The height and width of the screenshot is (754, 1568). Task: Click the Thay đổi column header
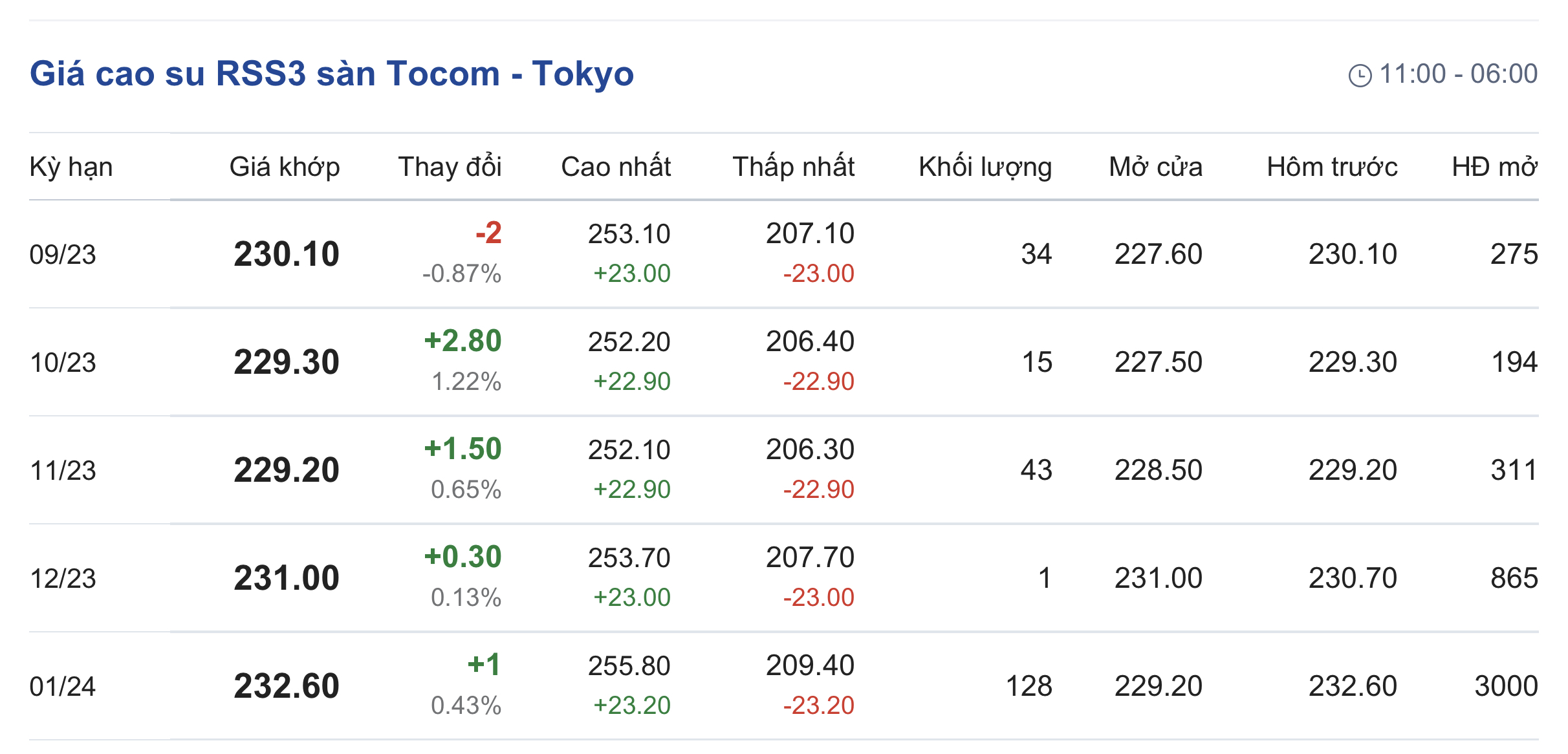(x=450, y=167)
